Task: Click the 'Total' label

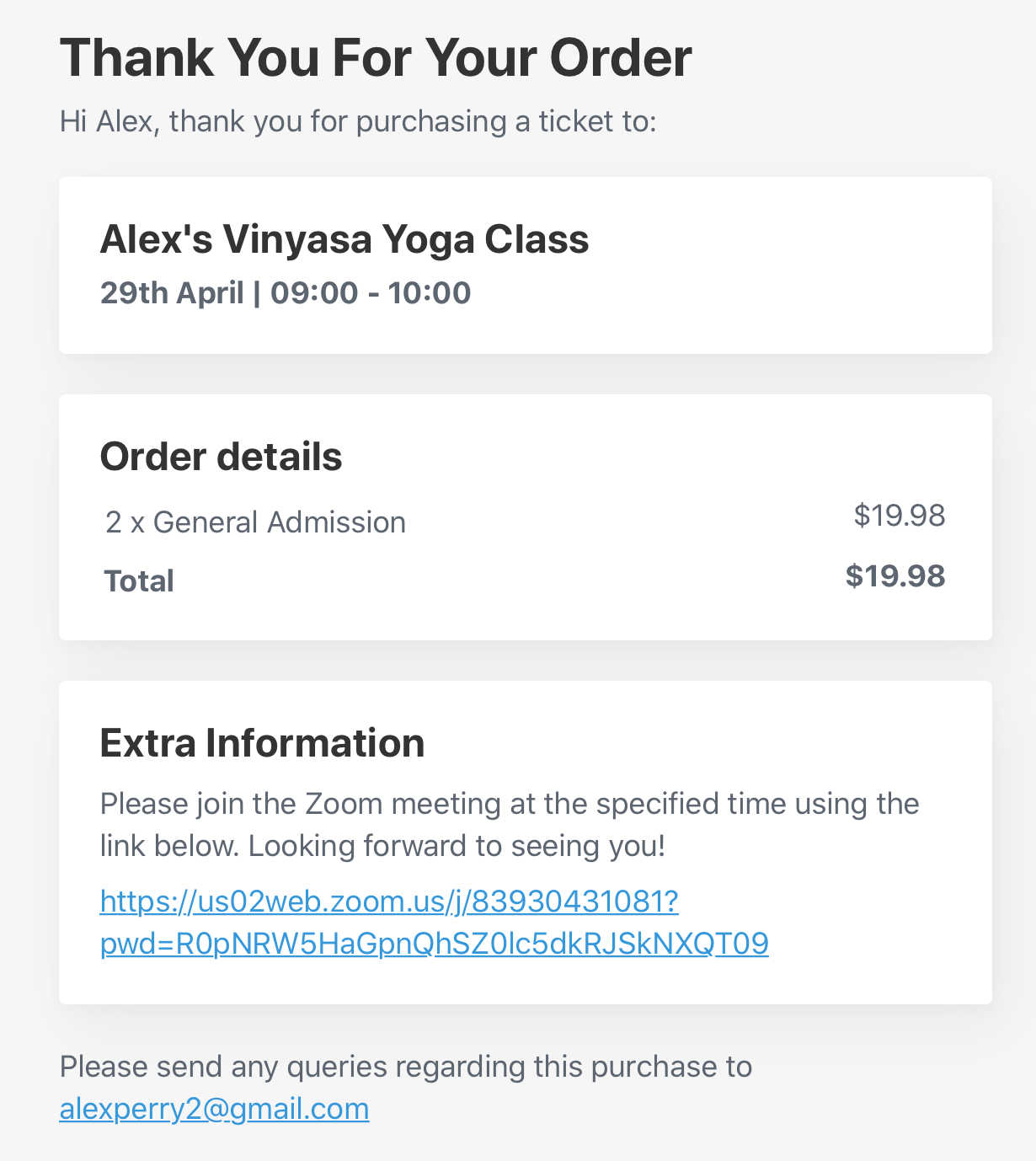Action: (x=139, y=581)
